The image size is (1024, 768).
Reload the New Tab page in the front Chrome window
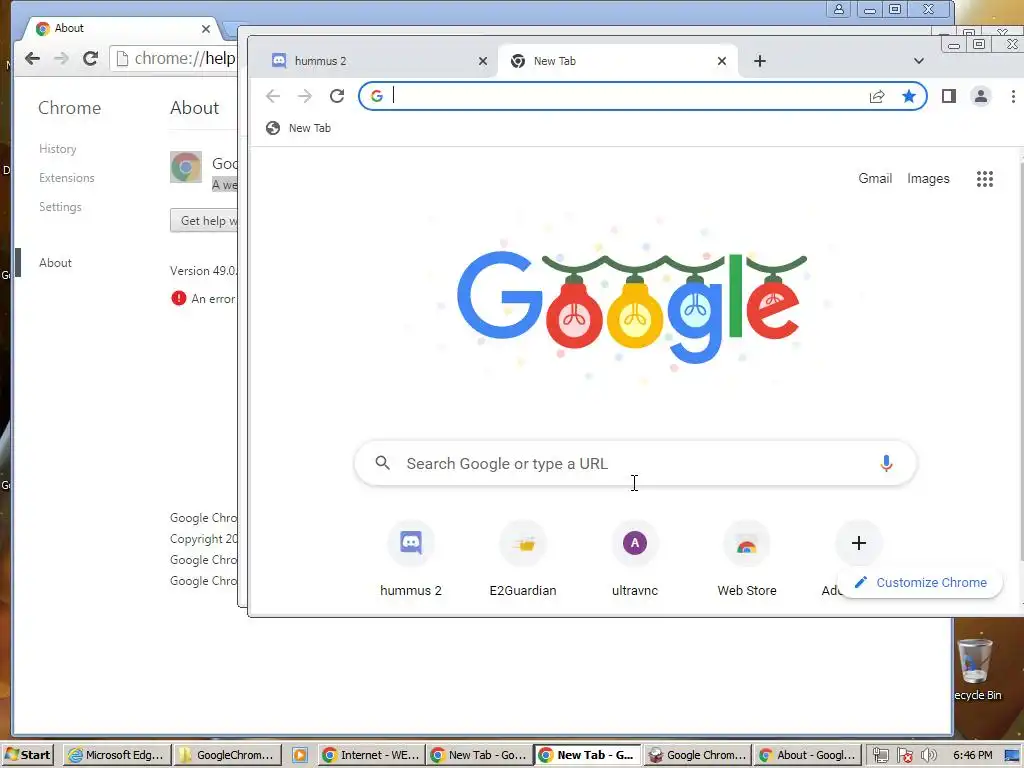[x=337, y=97]
